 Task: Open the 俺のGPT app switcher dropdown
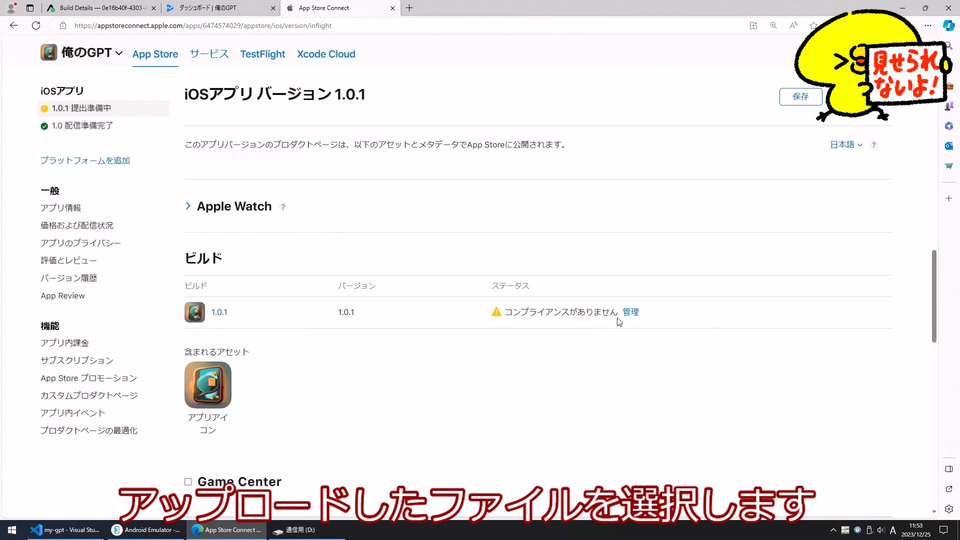90,53
